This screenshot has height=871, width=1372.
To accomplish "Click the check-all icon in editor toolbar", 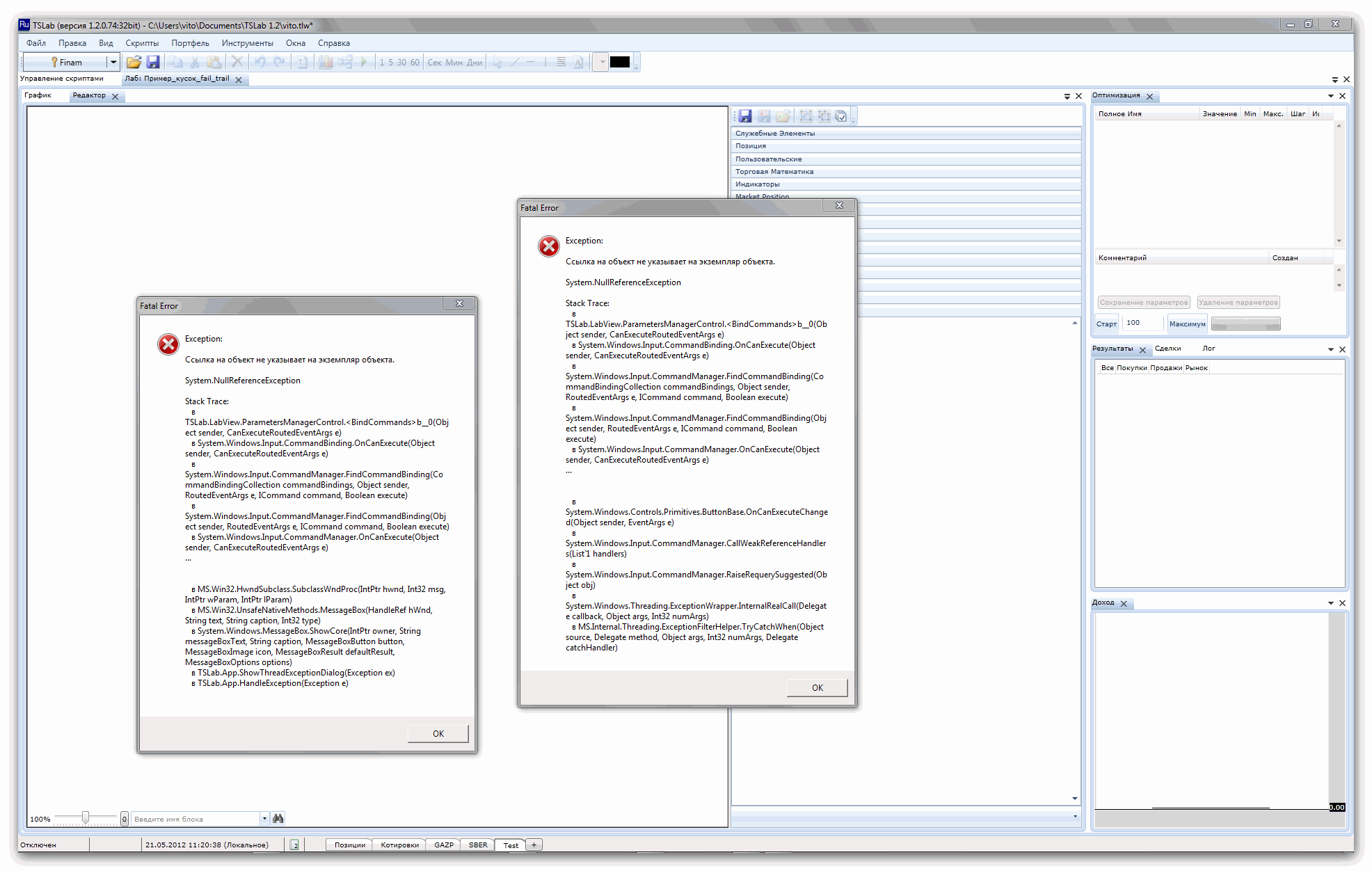I will click(x=841, y=116).
